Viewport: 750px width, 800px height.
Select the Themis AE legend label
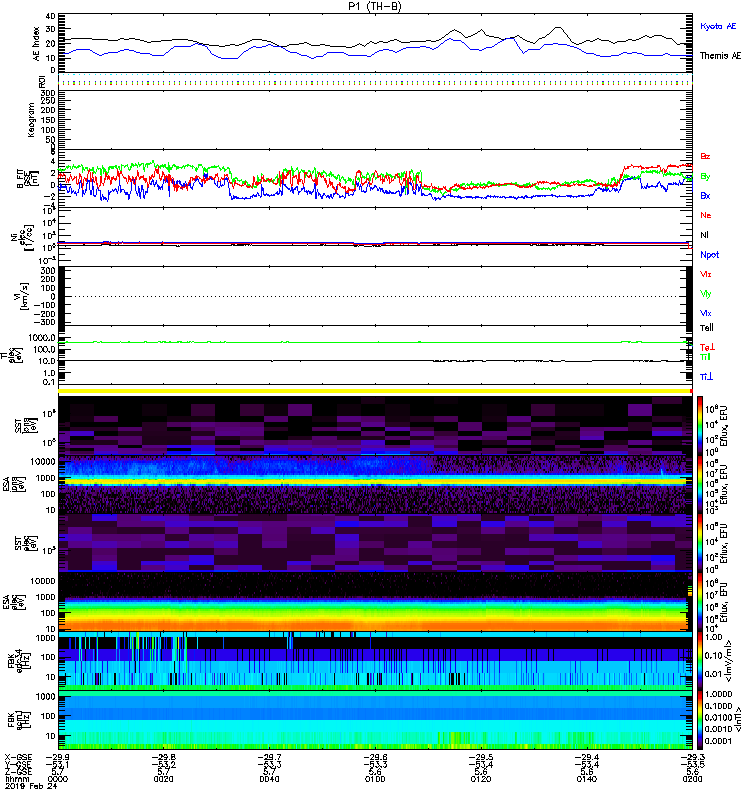[x=720, y=56]
